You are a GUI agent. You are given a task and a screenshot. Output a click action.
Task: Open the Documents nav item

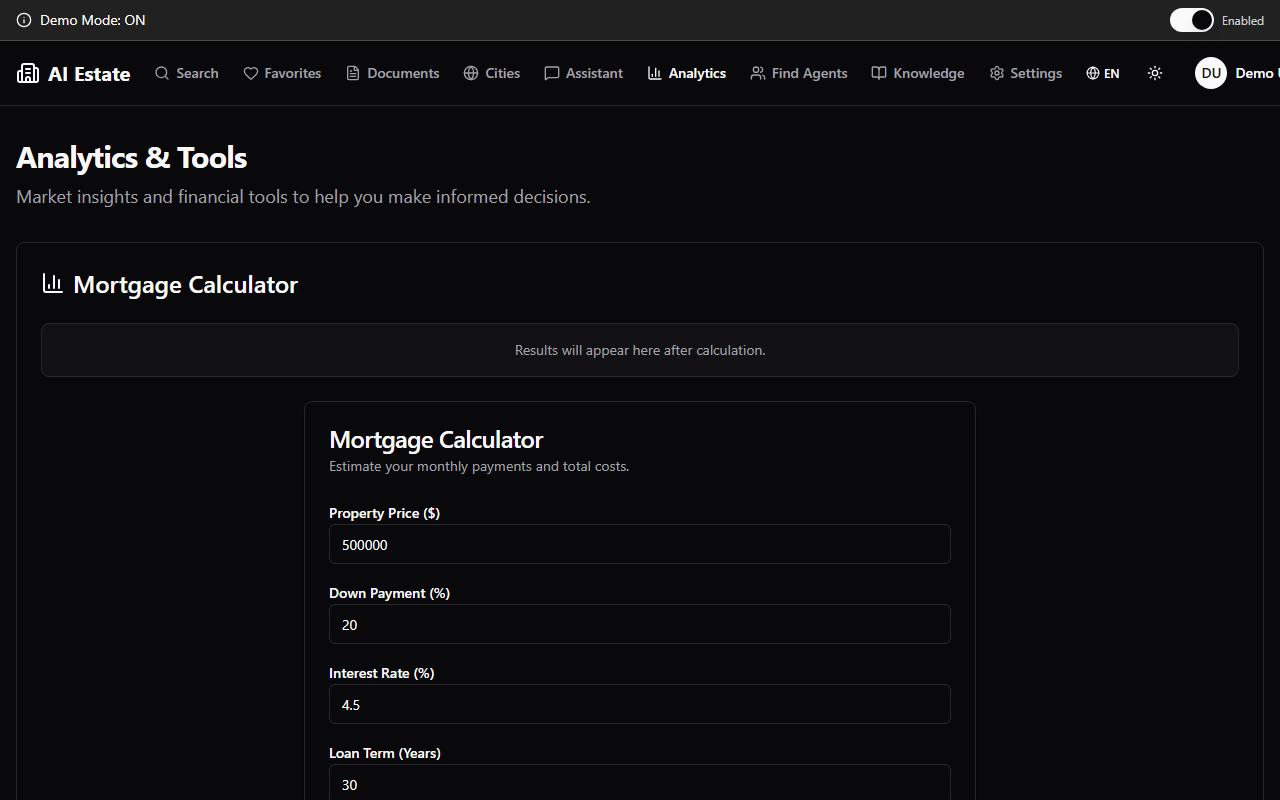click(393, 73)
